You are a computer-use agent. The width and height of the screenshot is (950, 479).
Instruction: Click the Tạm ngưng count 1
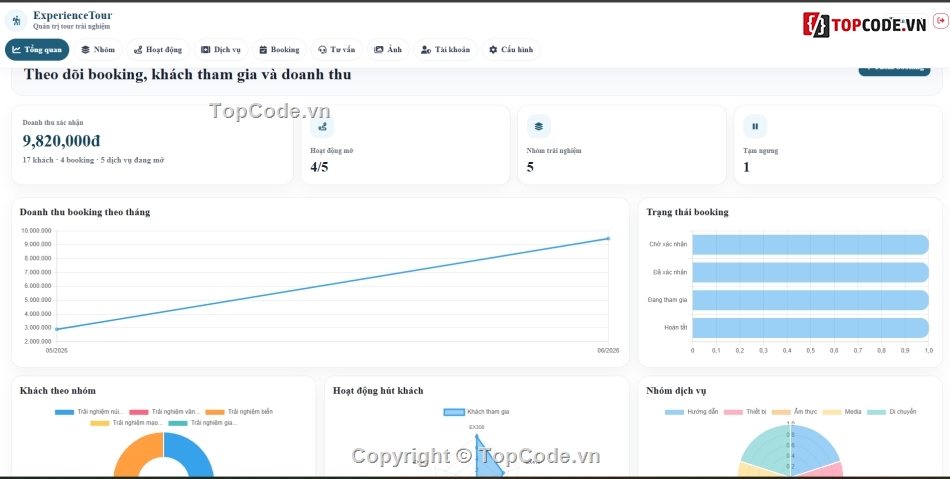click(746, 167)
